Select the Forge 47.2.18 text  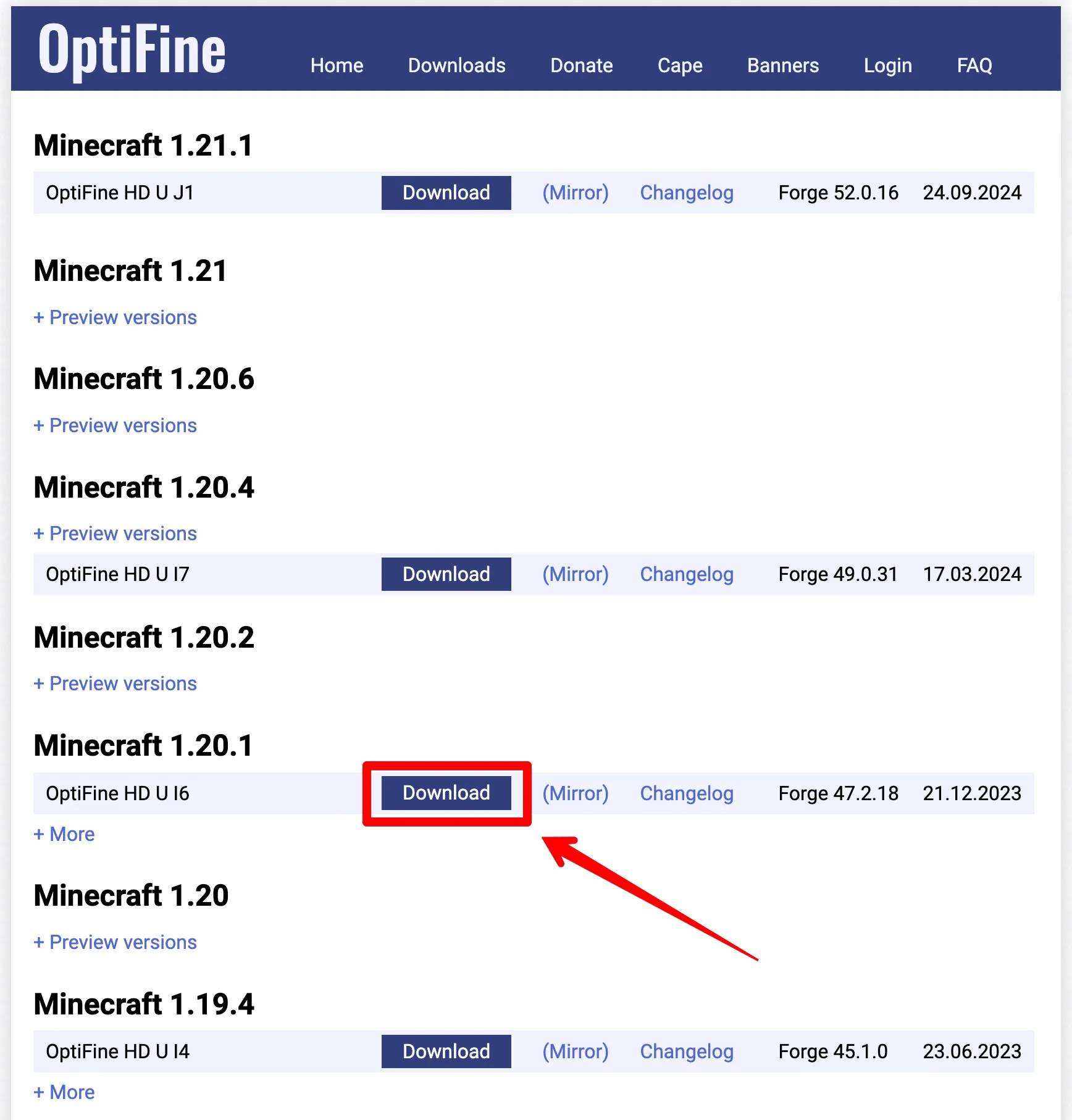(x=838, y=793)
